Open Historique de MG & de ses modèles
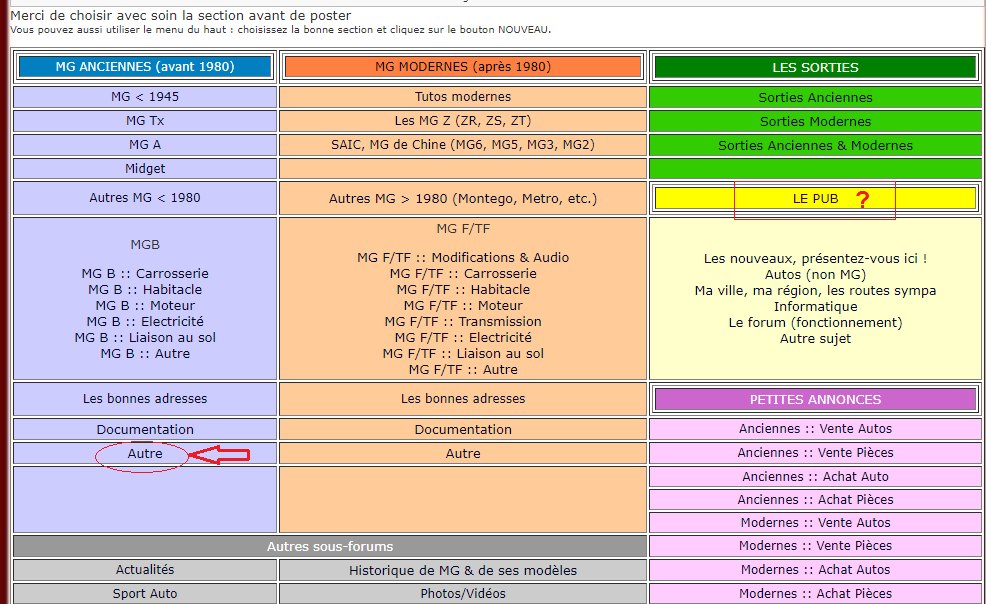The image size is (986, 604). pyautogui.click(x=463, y=571)
